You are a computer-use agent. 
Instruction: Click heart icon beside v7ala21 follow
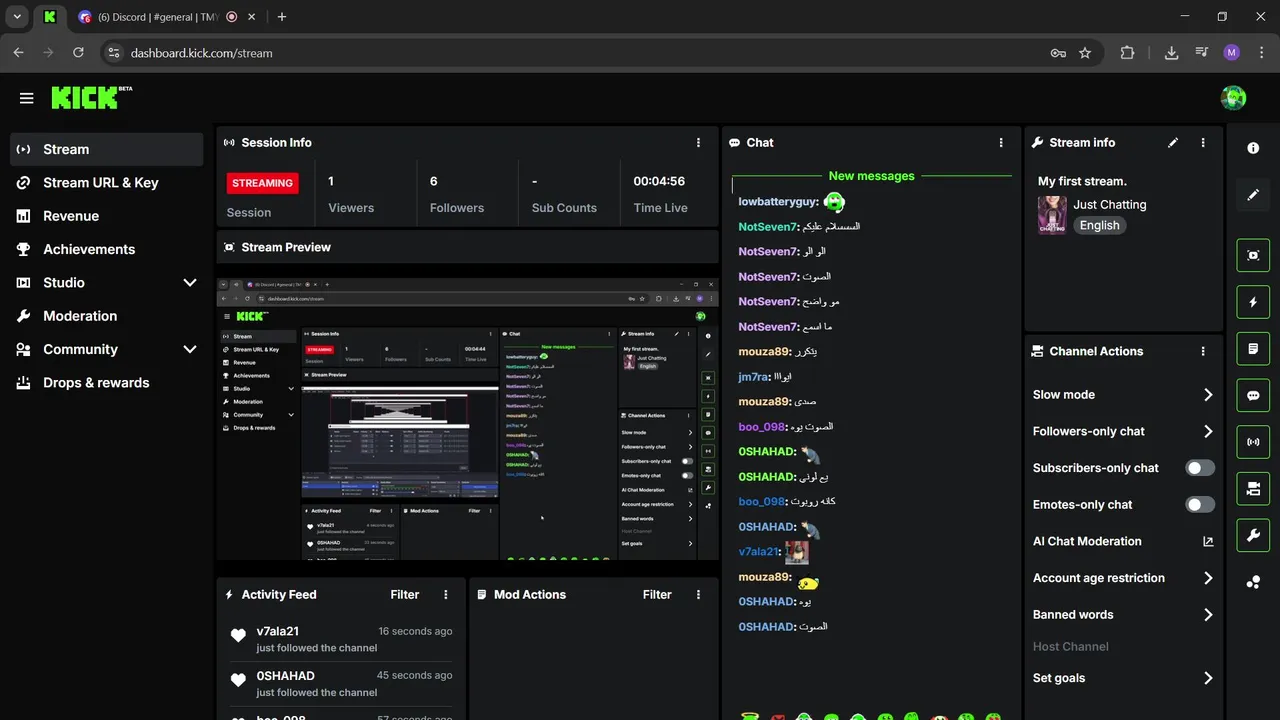coord(238,636)
